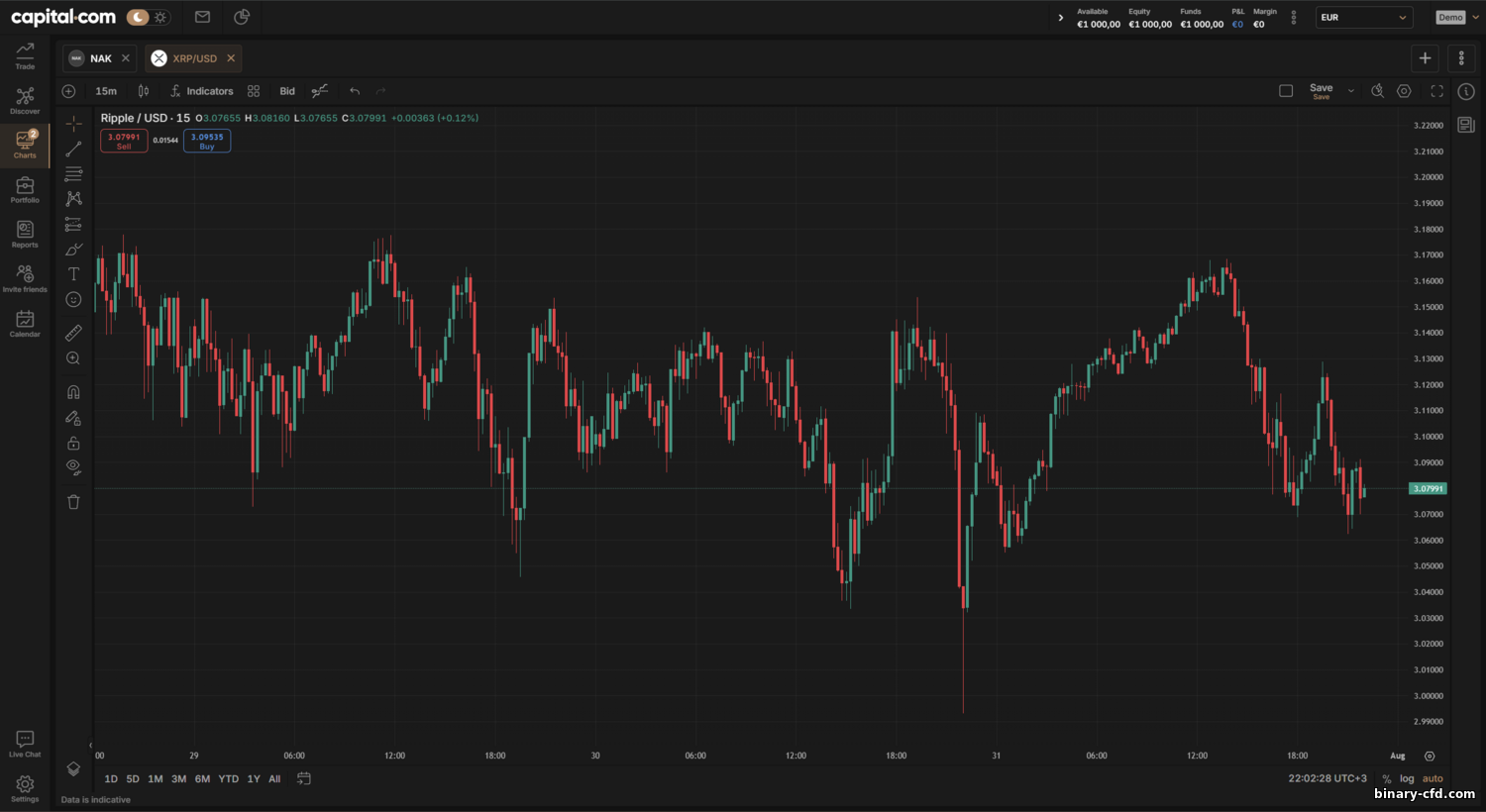This screenshot has width=1486, height=812.
Task: Switch to the NAK chart tab
Action: point(100,58)
